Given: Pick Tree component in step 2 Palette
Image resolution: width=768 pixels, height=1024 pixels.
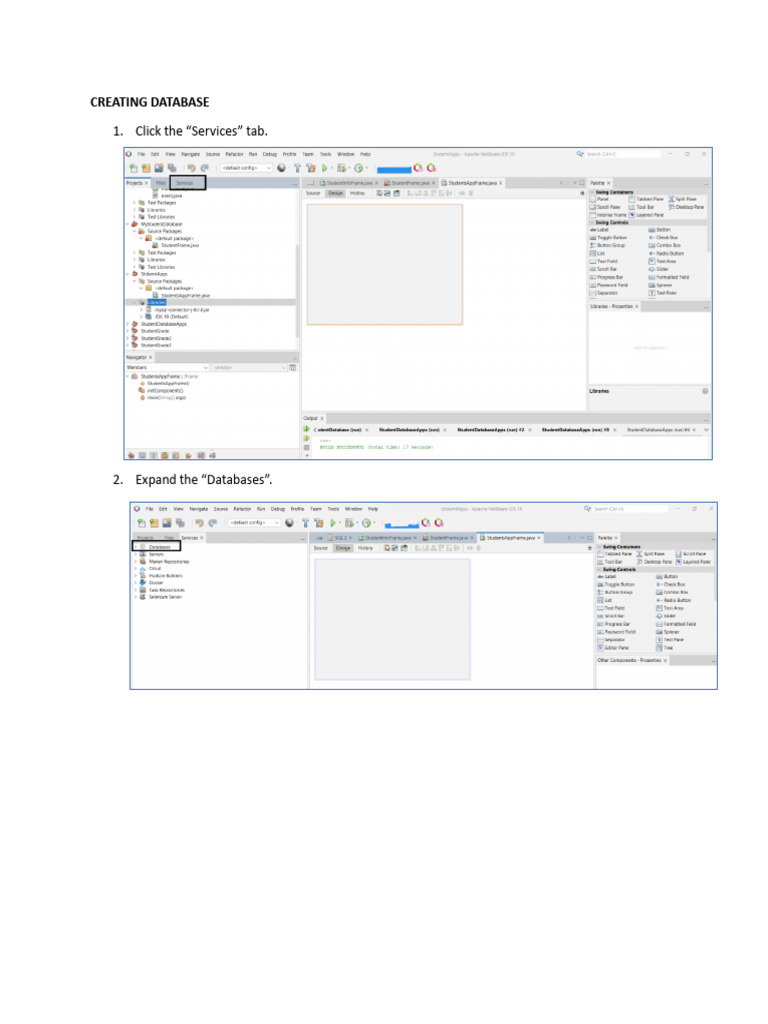Looking at the screenshot, I should coord(665,648).
